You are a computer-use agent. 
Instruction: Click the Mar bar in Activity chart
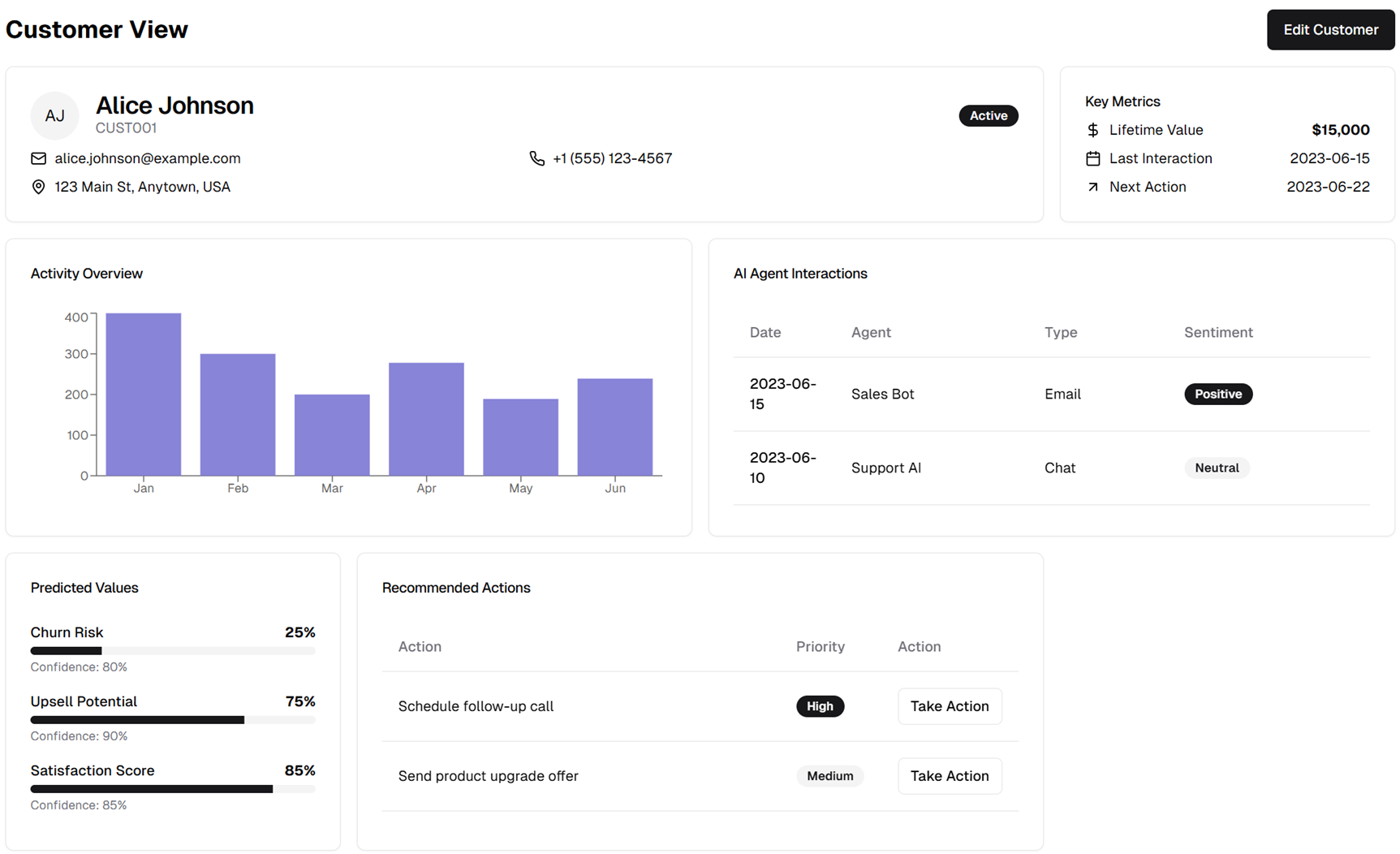click(x=332, y=435)
